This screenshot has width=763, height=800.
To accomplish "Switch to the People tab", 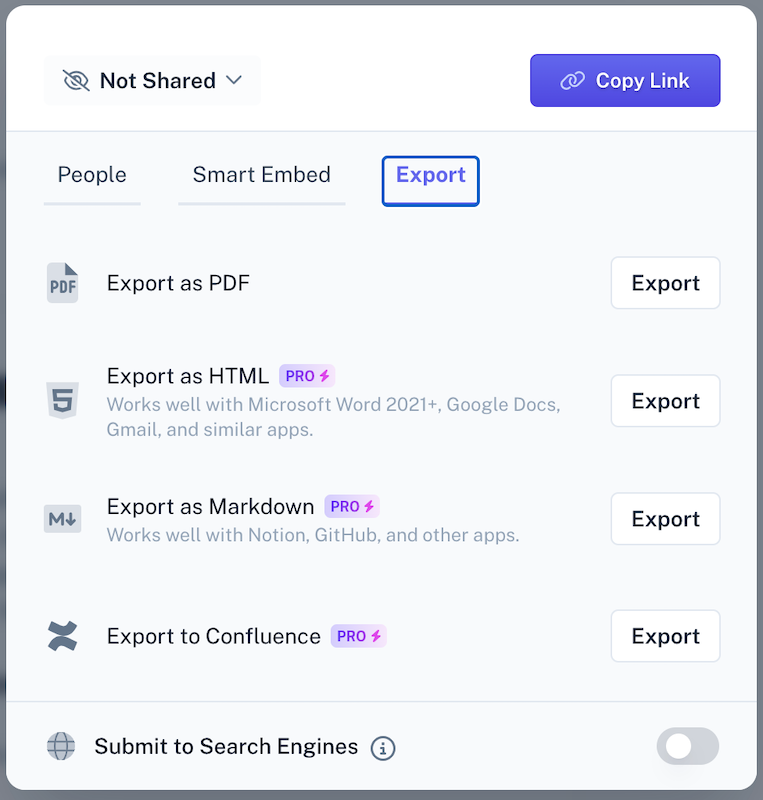I will click(x=91, y=175).
